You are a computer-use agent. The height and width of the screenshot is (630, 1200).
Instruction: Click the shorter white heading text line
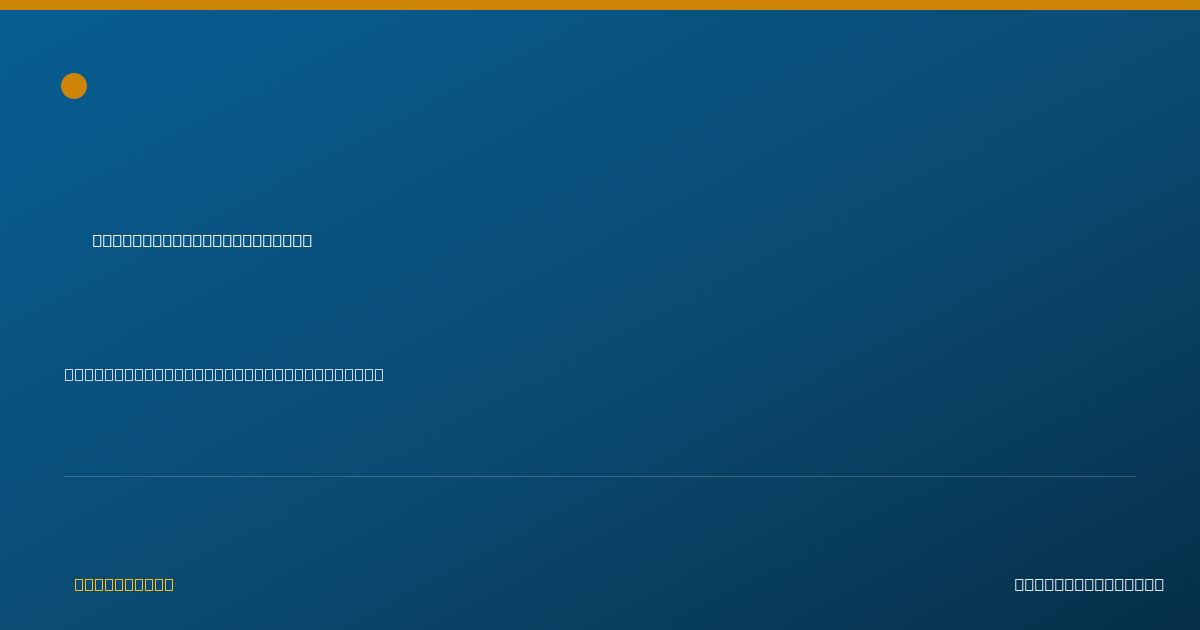pyautogui.click(x=202, y=240)
